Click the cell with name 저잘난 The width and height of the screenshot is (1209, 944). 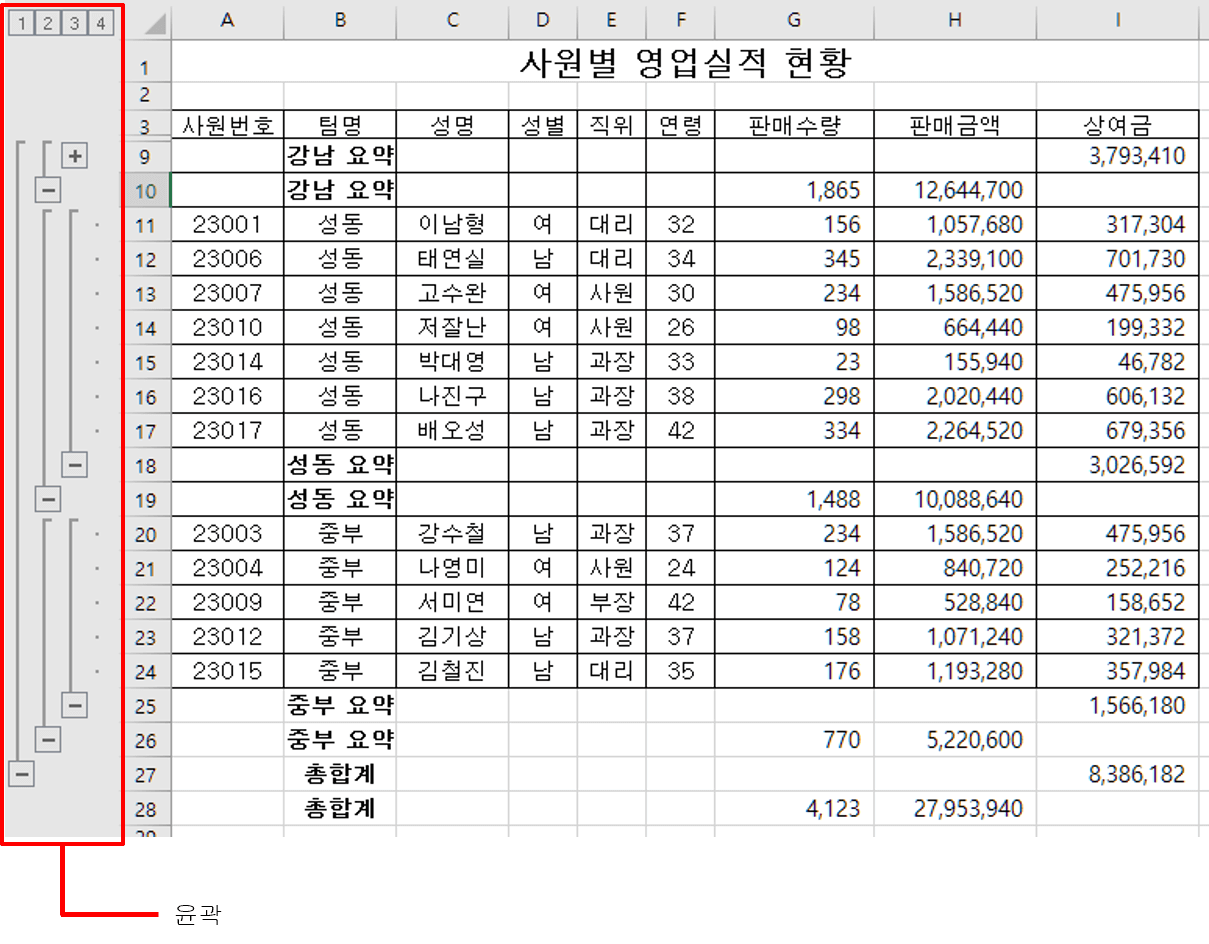(452, 327)
